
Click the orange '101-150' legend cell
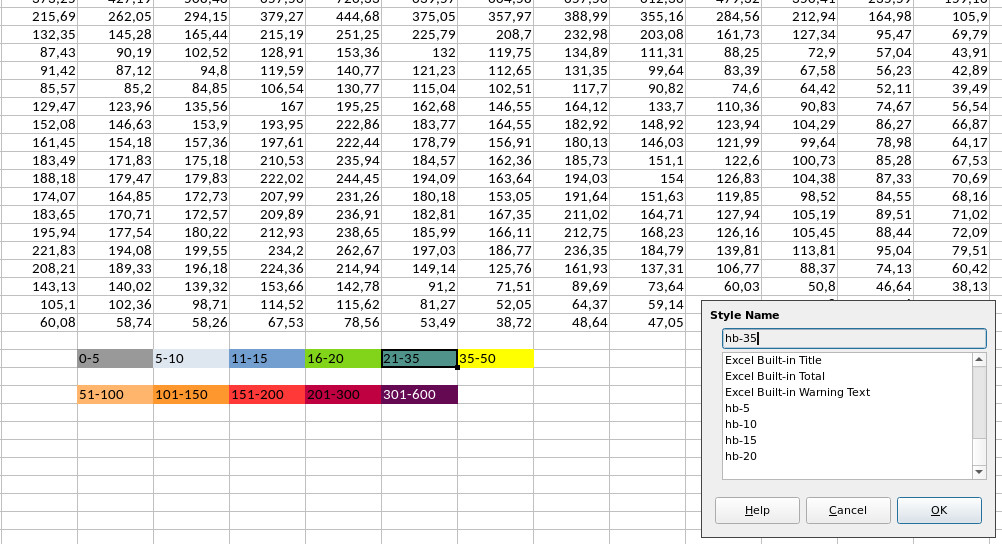pyautogui.click(x=191, y=394)
